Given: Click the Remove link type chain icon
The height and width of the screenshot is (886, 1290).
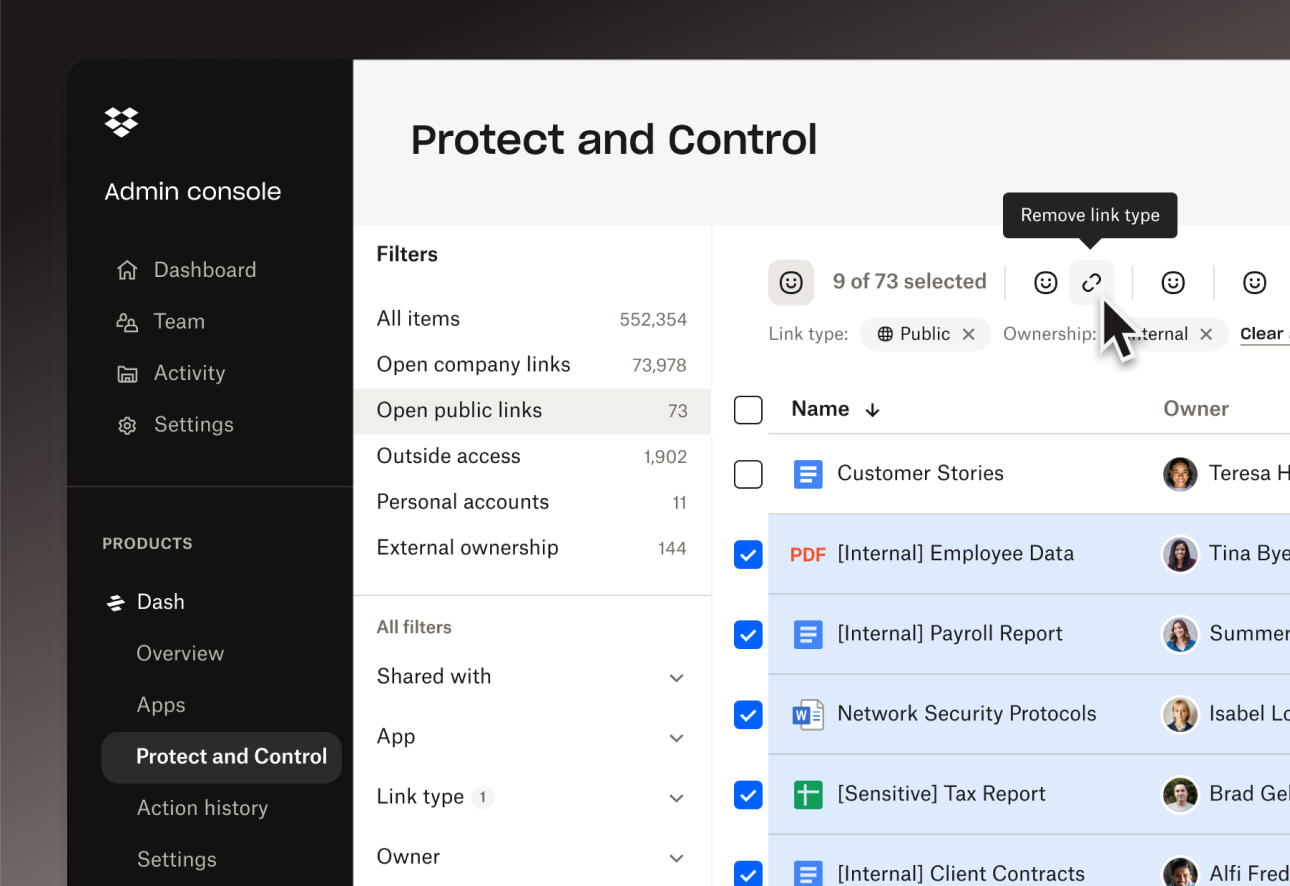Looking at the screenshot, I should point(1092,283).
